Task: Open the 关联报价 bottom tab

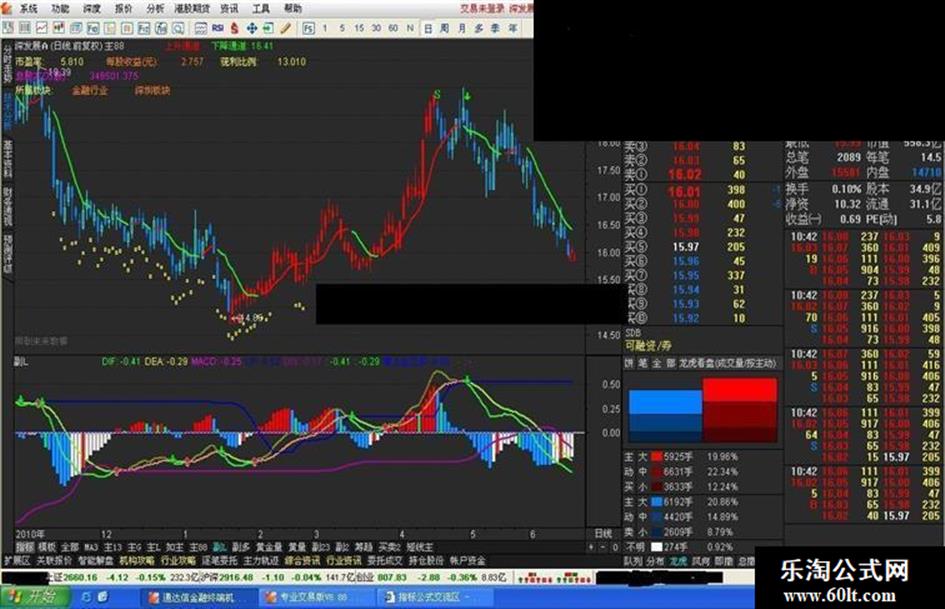Action: (54, 560)
